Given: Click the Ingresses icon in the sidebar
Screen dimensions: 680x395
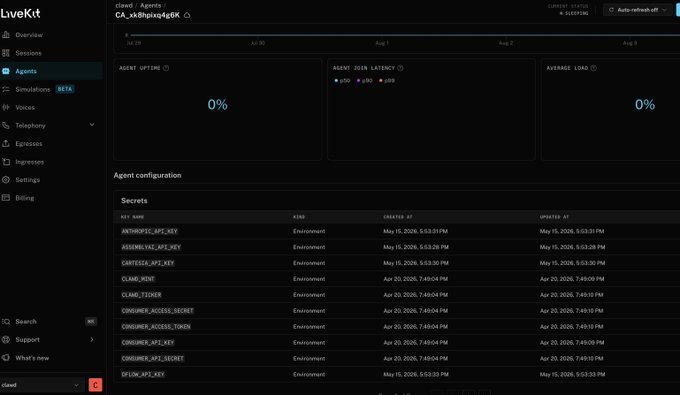Looking at the screenshot, I should click(6, 162).
